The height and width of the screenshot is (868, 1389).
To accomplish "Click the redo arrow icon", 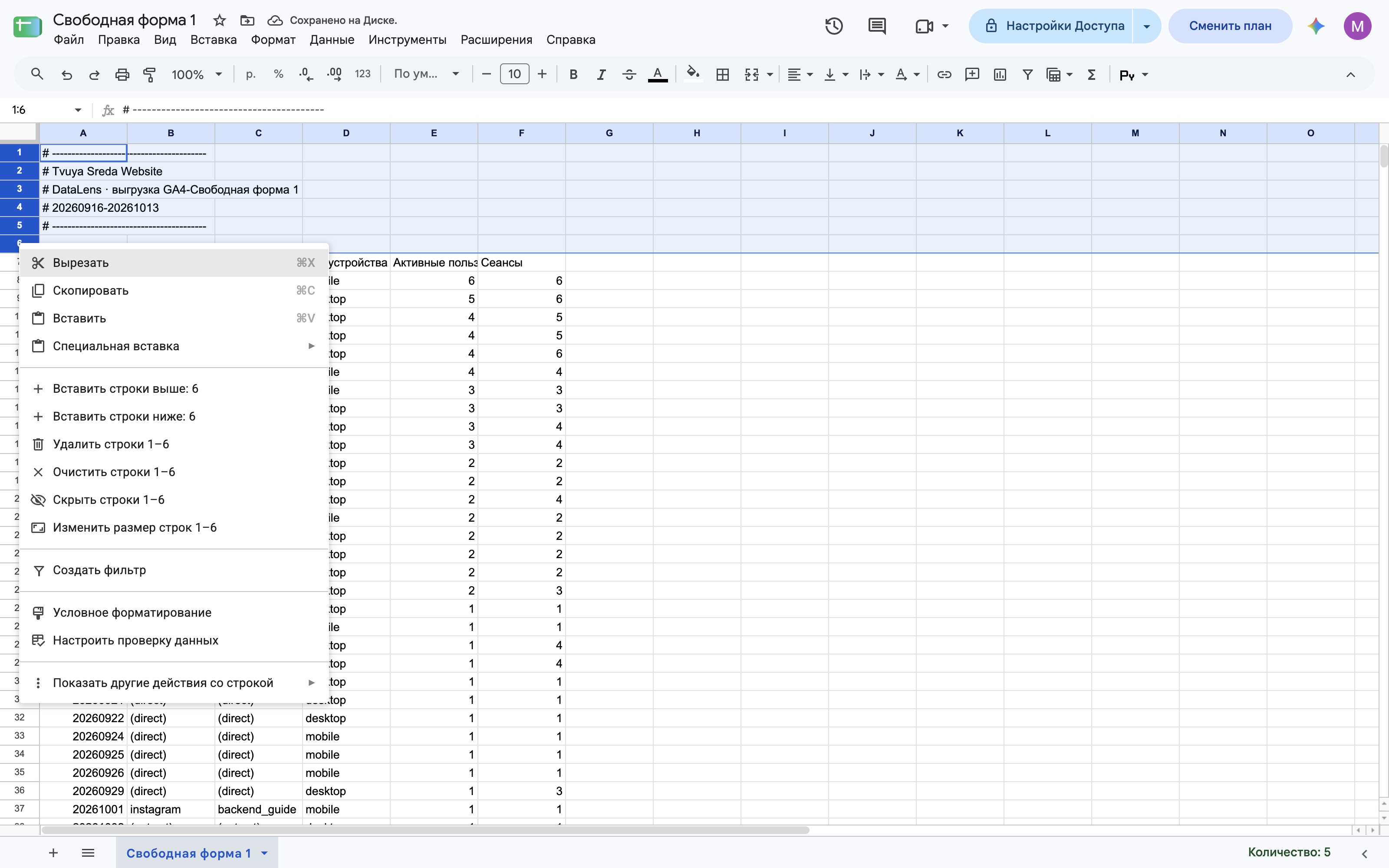I will pyautogui.click(x=94, y=75).
